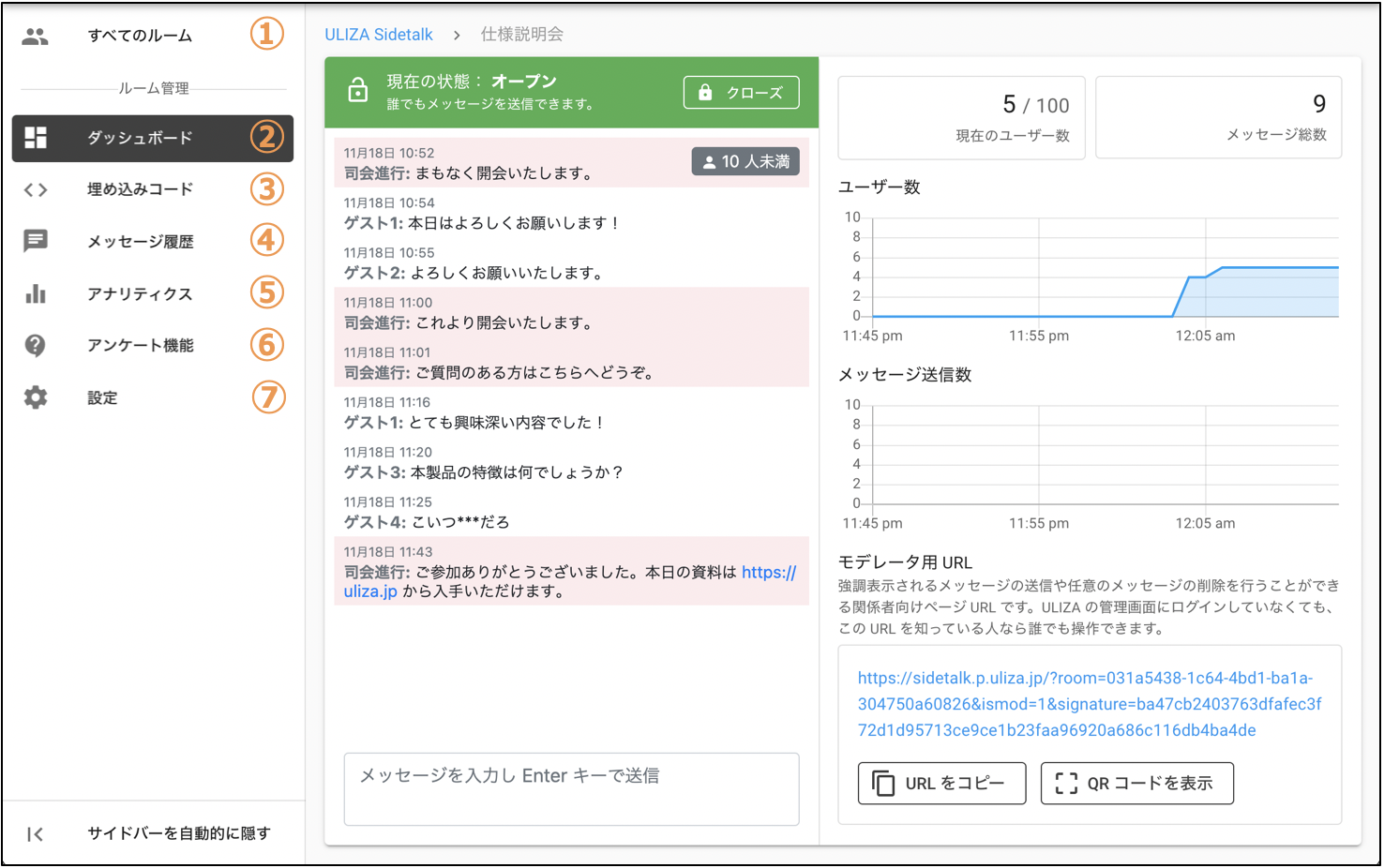Select message よろしくお願いいたします。
The height and width of the screenshot is (868, 1384).
571,262
